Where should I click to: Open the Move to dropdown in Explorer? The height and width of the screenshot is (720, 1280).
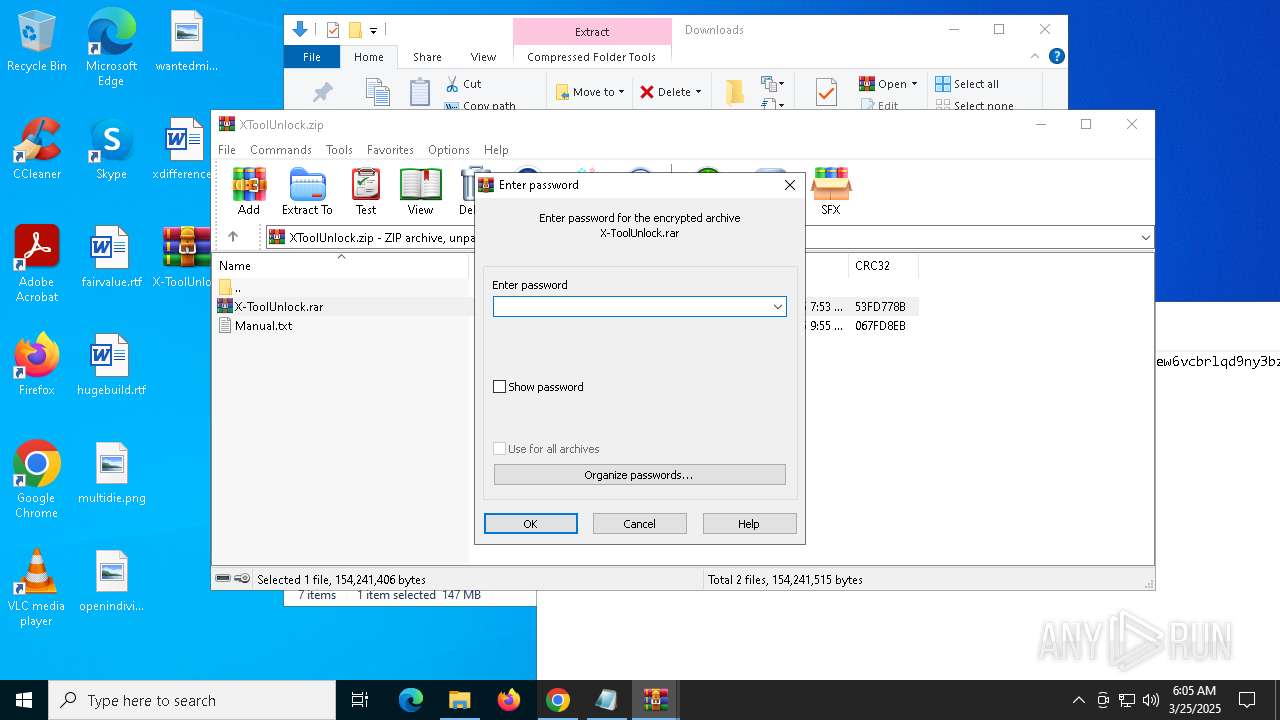(590, 92)
